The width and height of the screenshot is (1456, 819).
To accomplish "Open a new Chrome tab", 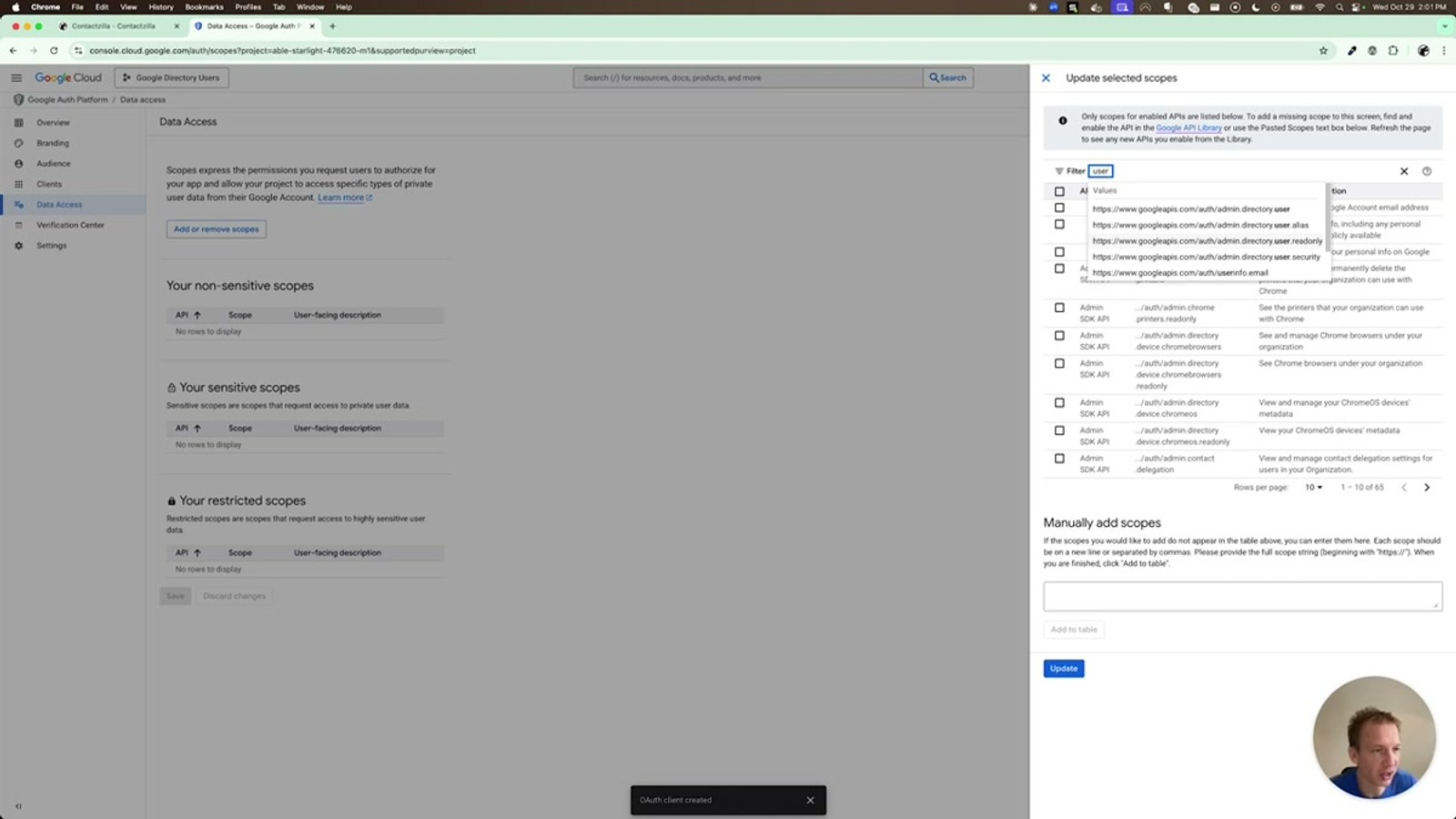I will coord(332,26).
